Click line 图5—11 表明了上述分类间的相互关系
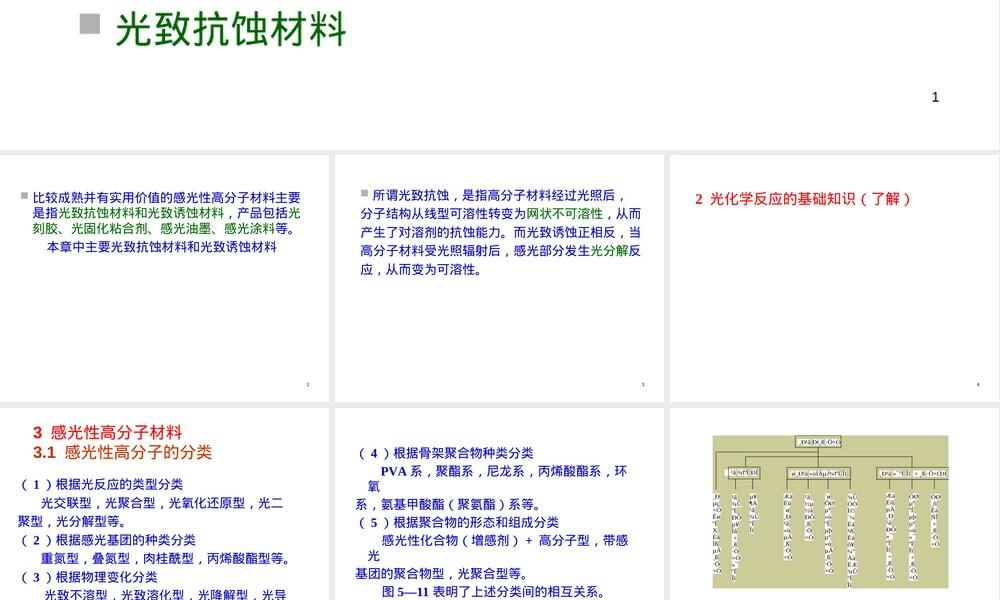 coord(494,592)
